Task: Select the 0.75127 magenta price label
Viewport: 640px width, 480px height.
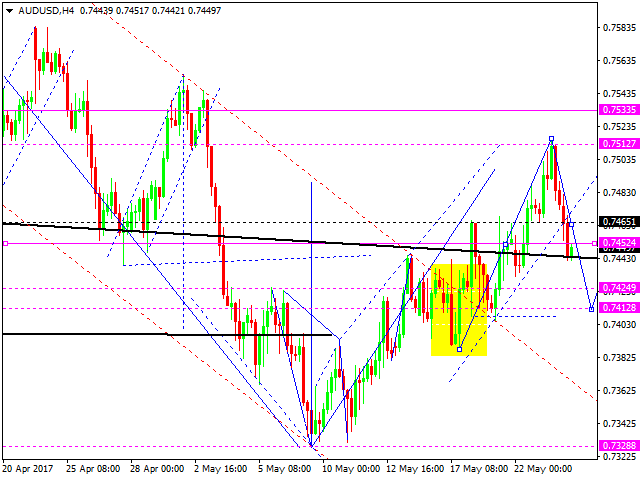Action: (619, 143)
